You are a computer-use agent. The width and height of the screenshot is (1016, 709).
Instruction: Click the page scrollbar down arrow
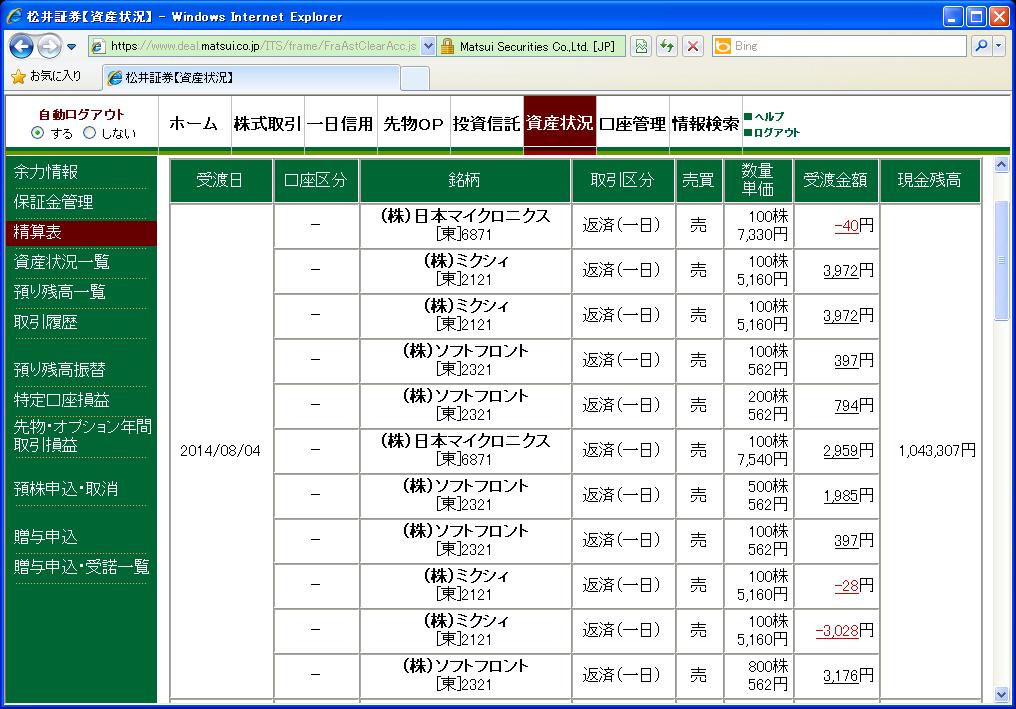click(1001, 695)
